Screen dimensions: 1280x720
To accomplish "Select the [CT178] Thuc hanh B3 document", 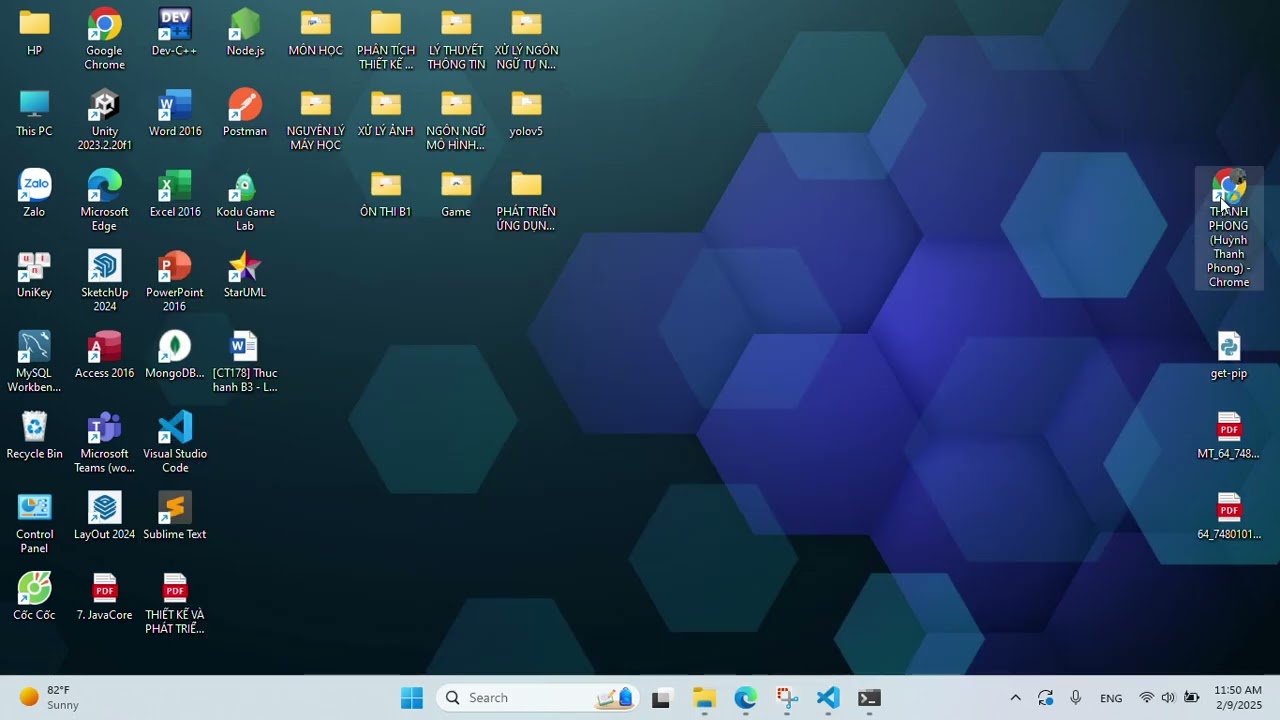I will pos(245,363).
